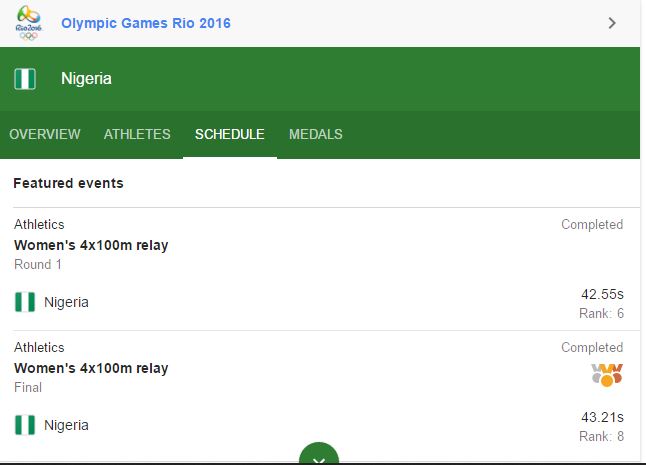Open the Women's 4x100m relay Final event
Viewport: 646px width, 465px height.
[91, 368]
